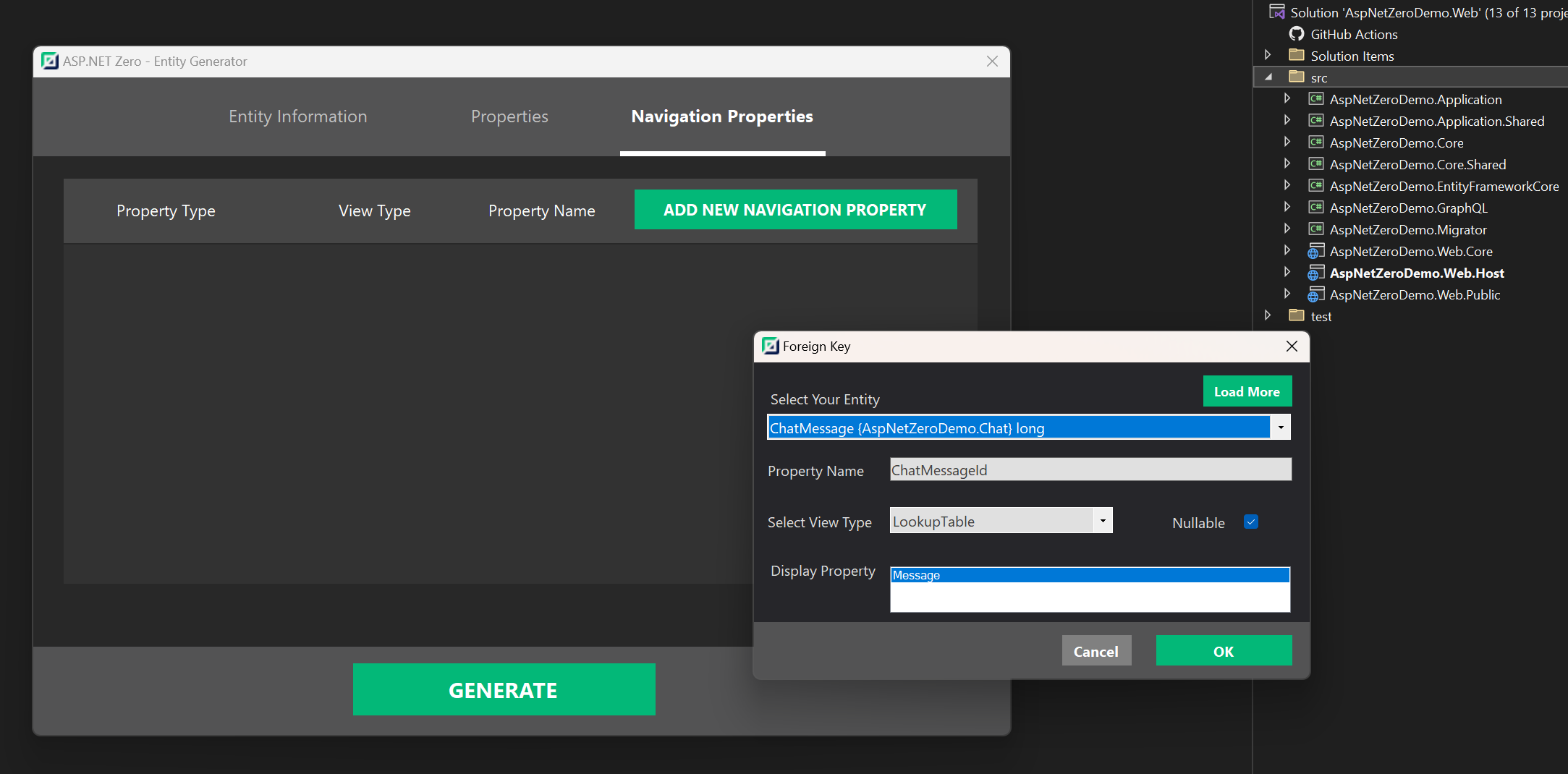
Task: Open the Select View Type dropdown arrow
Action: tap(1103, 521)
